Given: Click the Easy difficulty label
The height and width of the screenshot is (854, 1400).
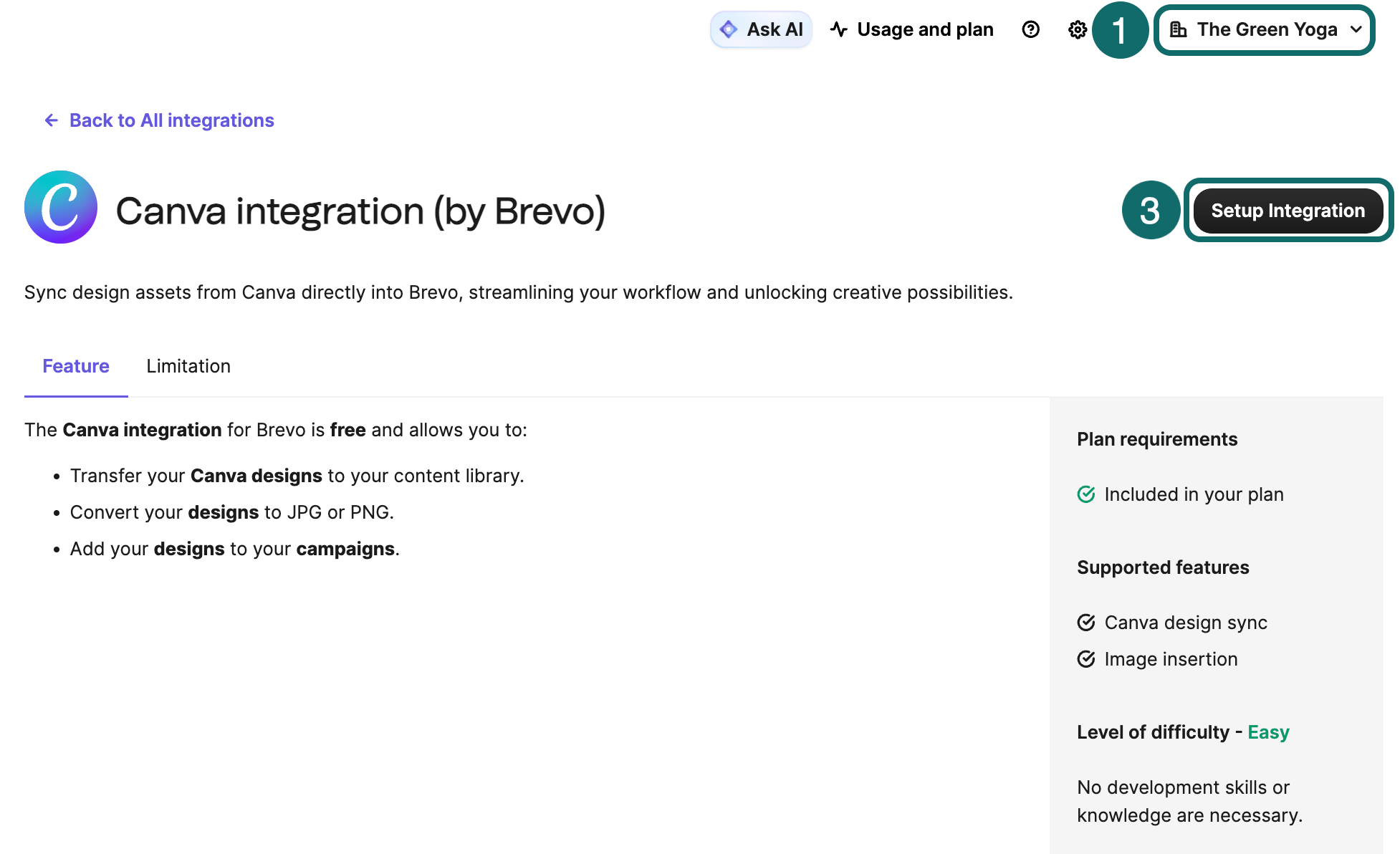Looking at the screenshot, I should (1268, 731).
